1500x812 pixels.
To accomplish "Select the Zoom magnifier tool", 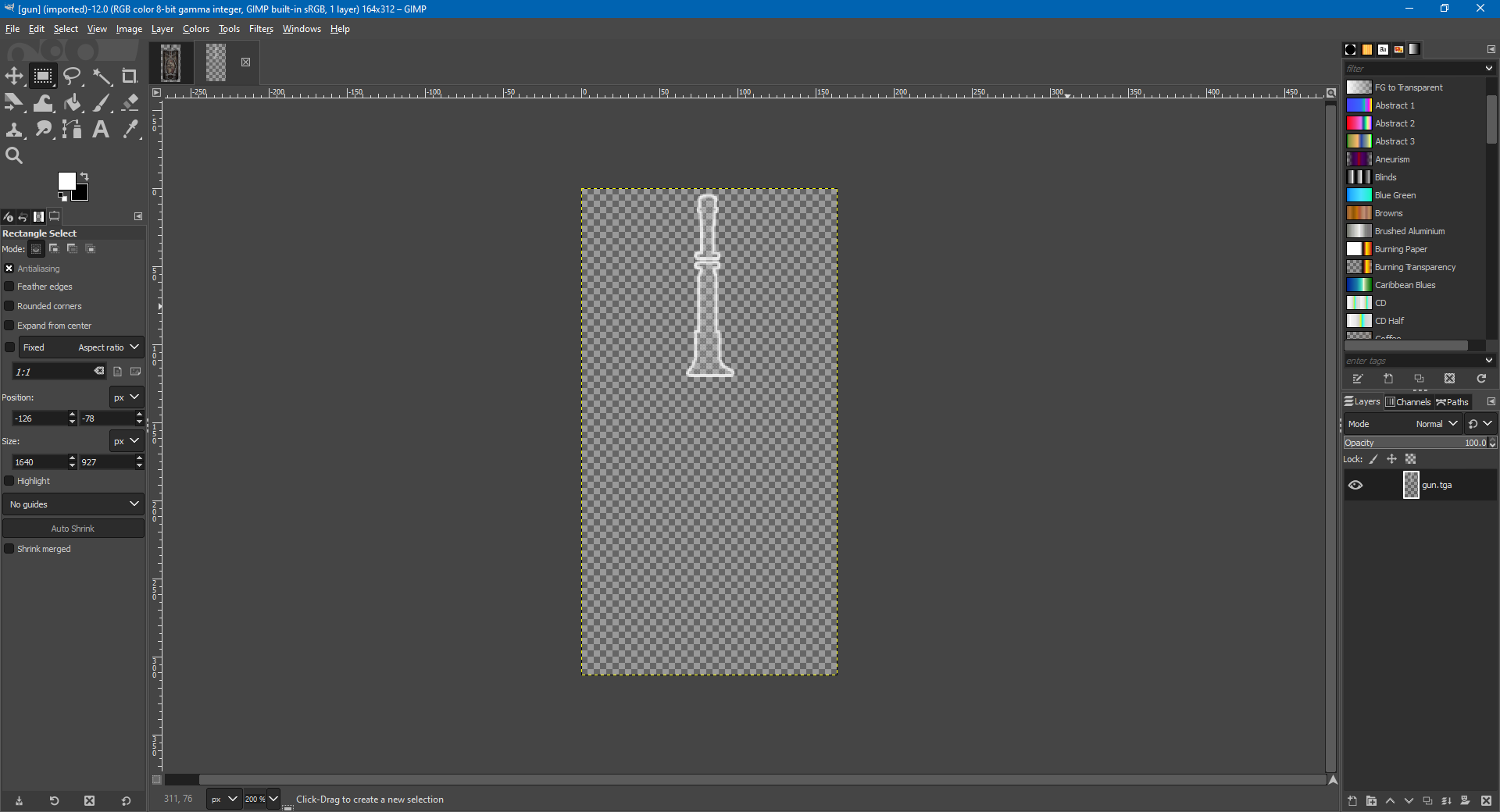I will [14, 156].
